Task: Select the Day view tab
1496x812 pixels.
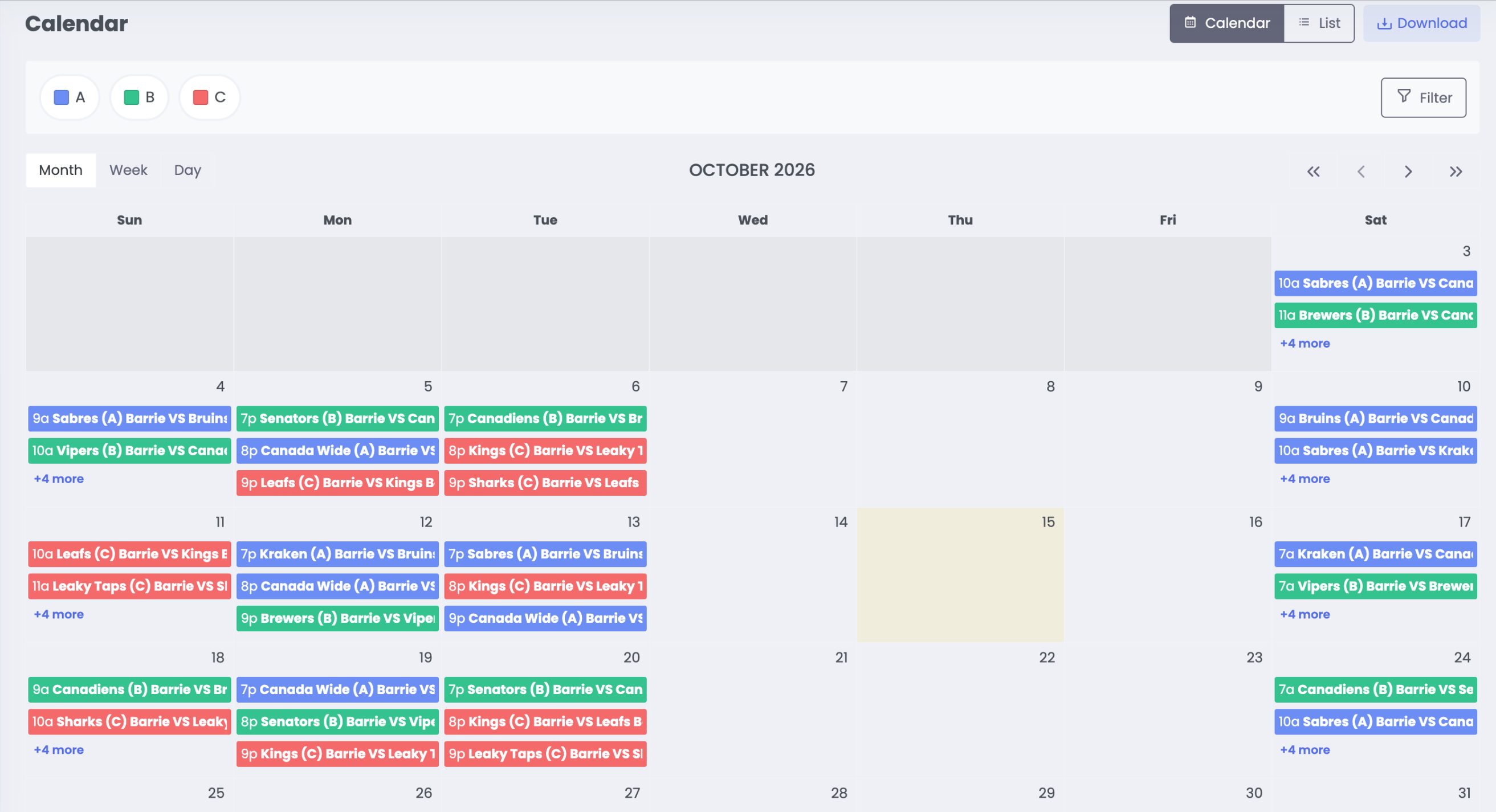Action: point(187,170)
